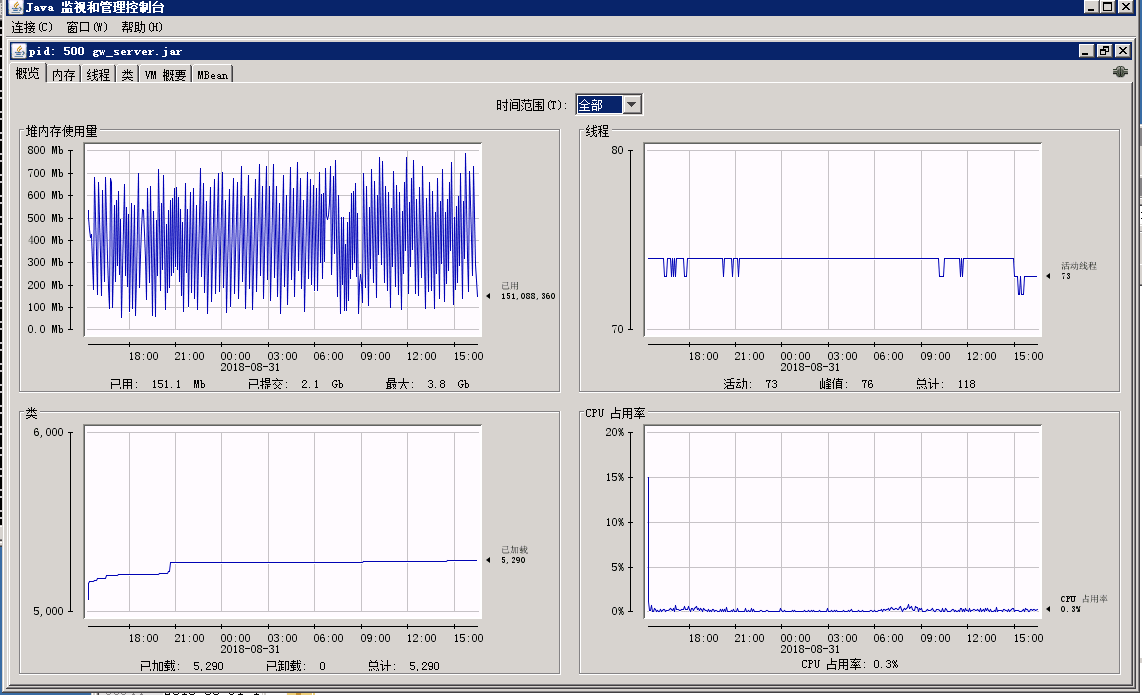Click the 已加载 5,290 legend label
This screenshot has width=1142, height=695.
pos(514,554)
